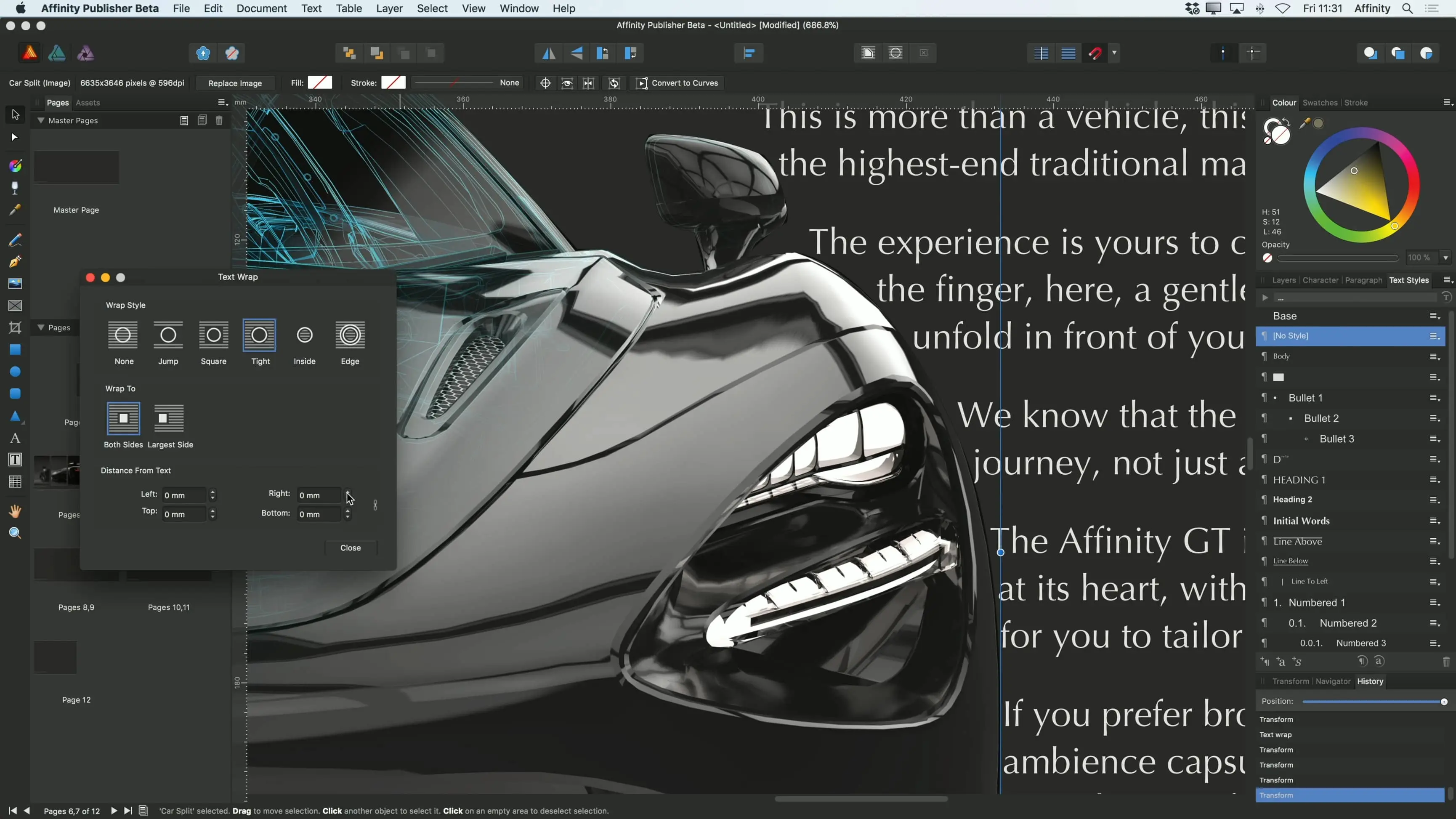
Task: Delete the master page with trash icon
Action: (x=219, y=120)
